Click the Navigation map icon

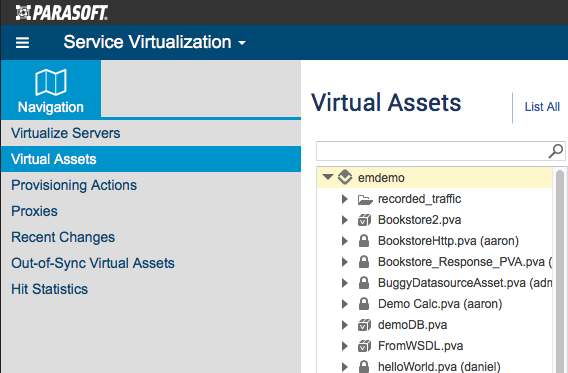click(51, 82)
